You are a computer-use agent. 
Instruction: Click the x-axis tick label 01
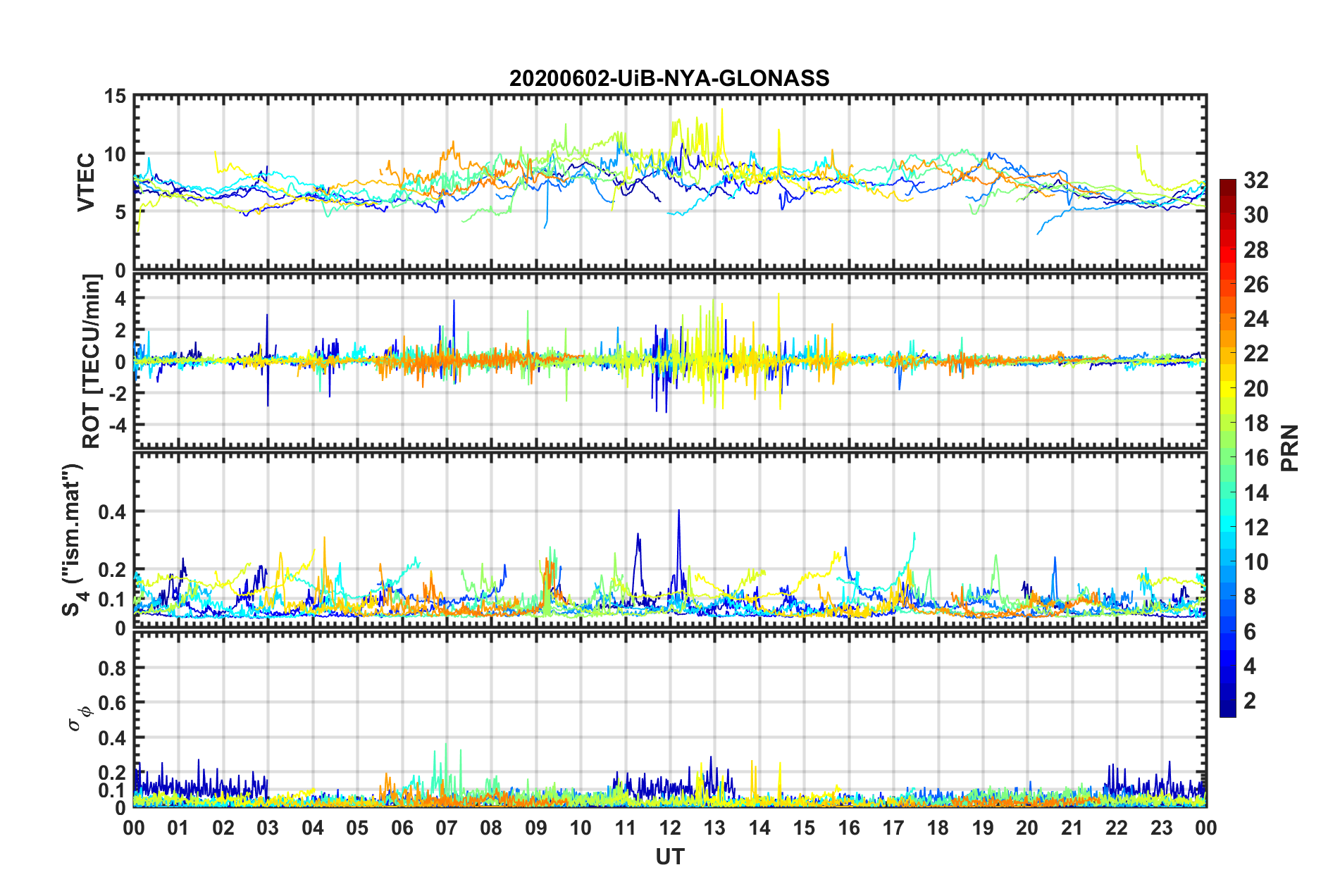178,828
